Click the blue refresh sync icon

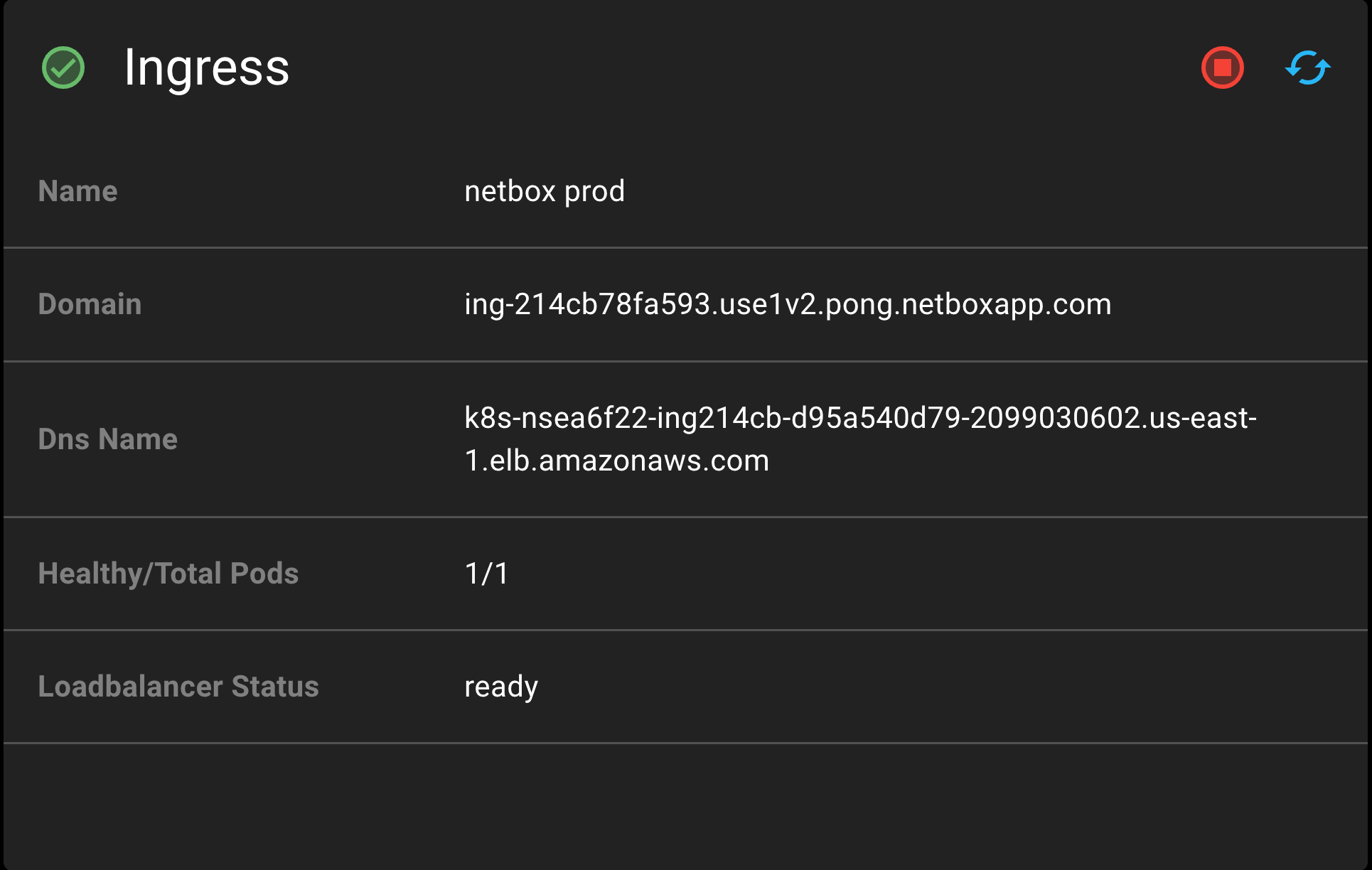click(x=1307, y=68)
